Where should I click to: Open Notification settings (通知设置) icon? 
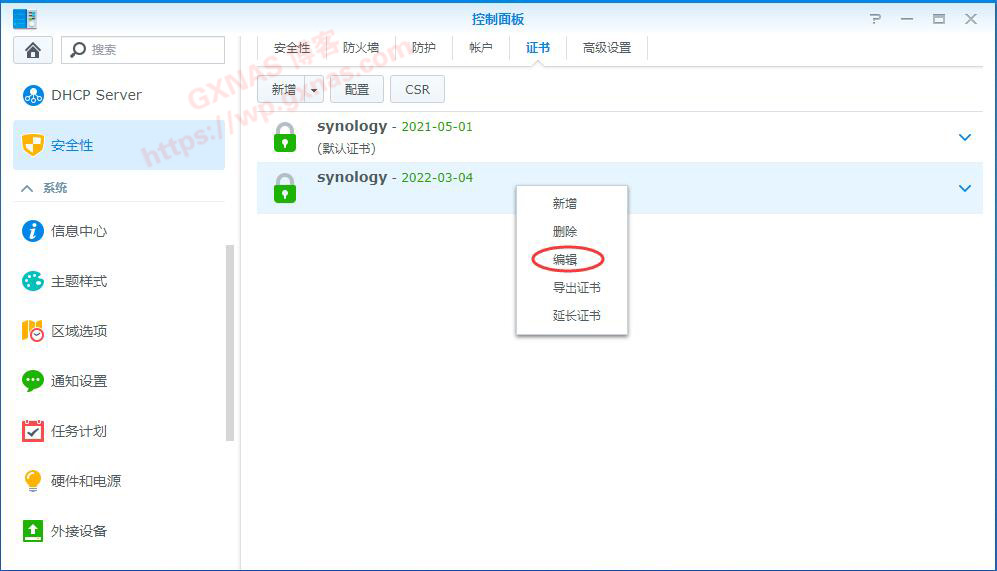[33, 381]
